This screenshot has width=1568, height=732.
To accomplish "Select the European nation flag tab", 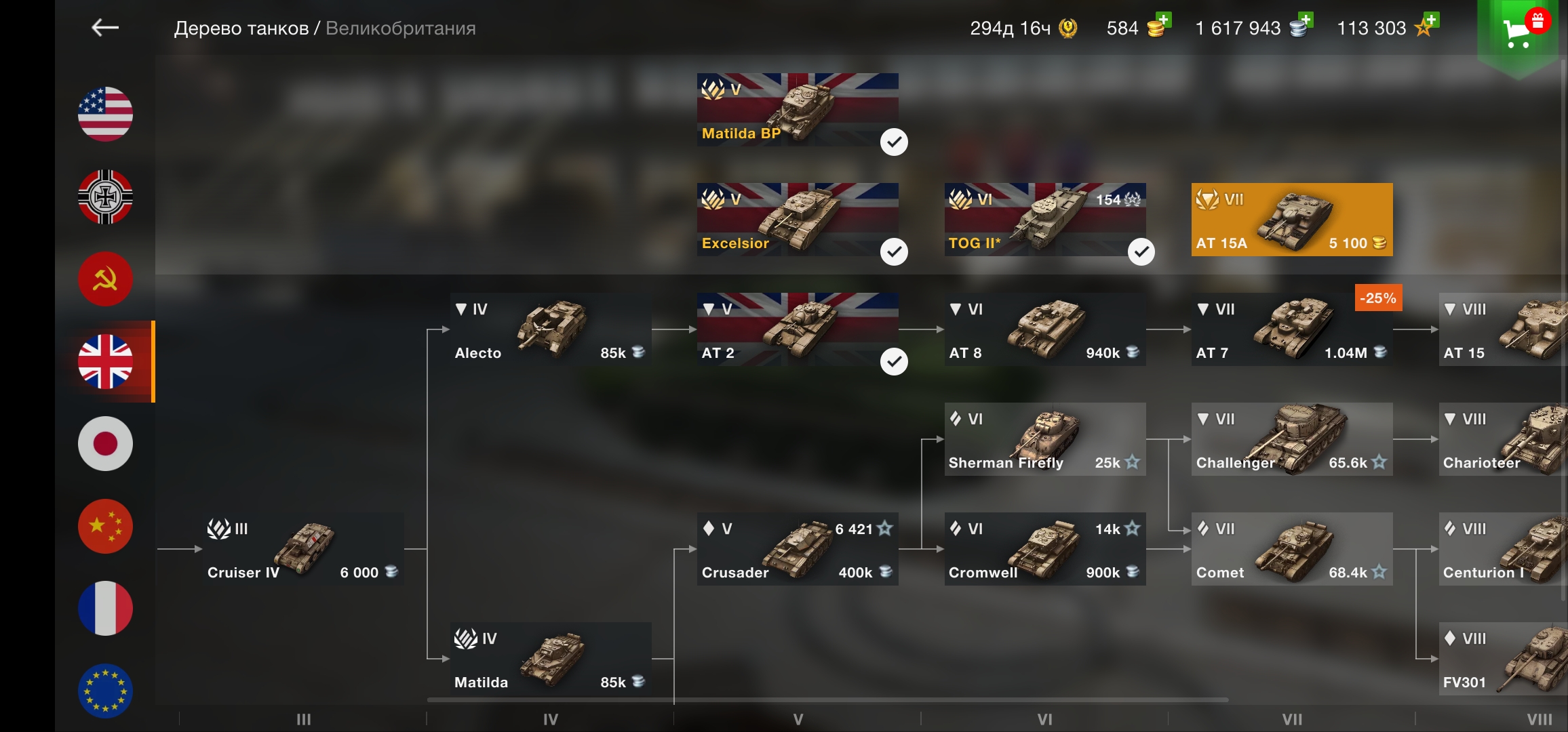I will [x=105, y=691].
